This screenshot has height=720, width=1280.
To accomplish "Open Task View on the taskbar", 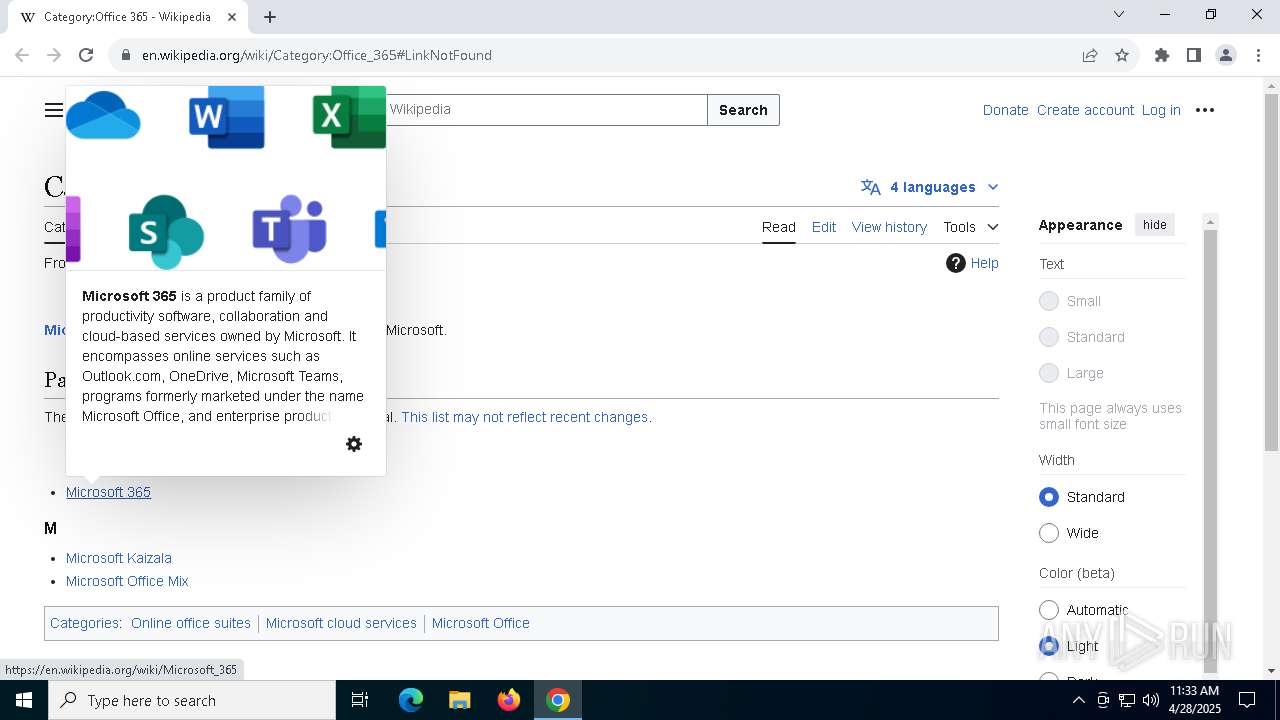I will tap(360, 700).
